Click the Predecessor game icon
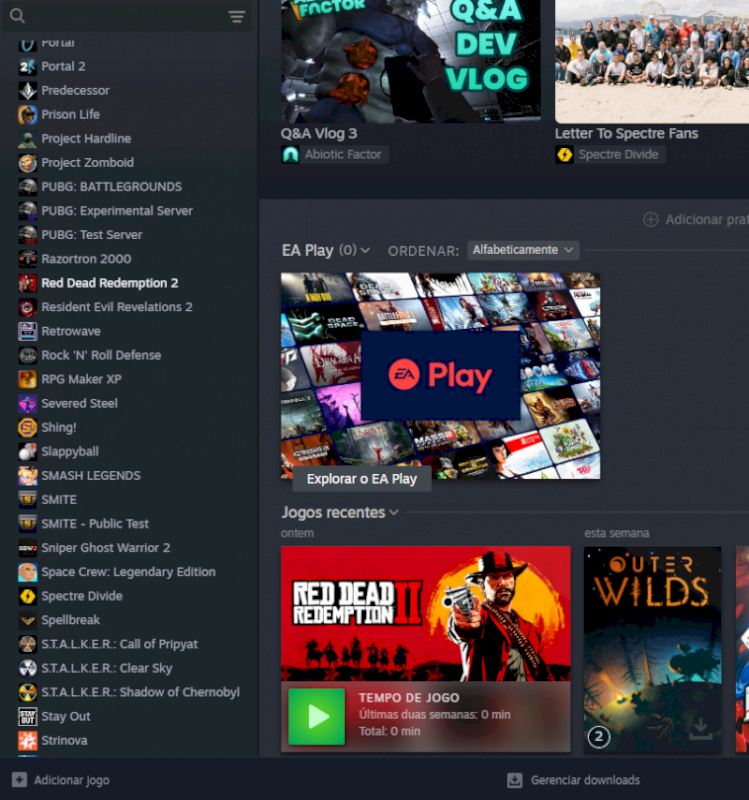This screenshot has height=800, width=749. pyautogui.click(x=28, y=90)
